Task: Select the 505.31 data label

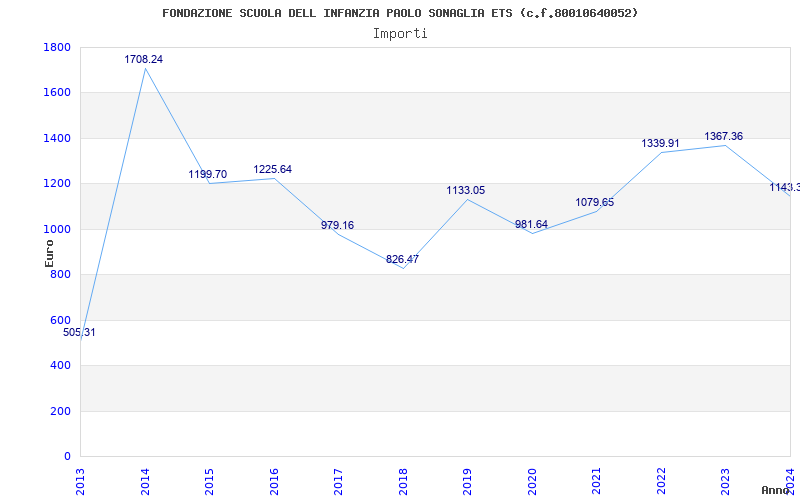Action: click(x=79, y=333)
